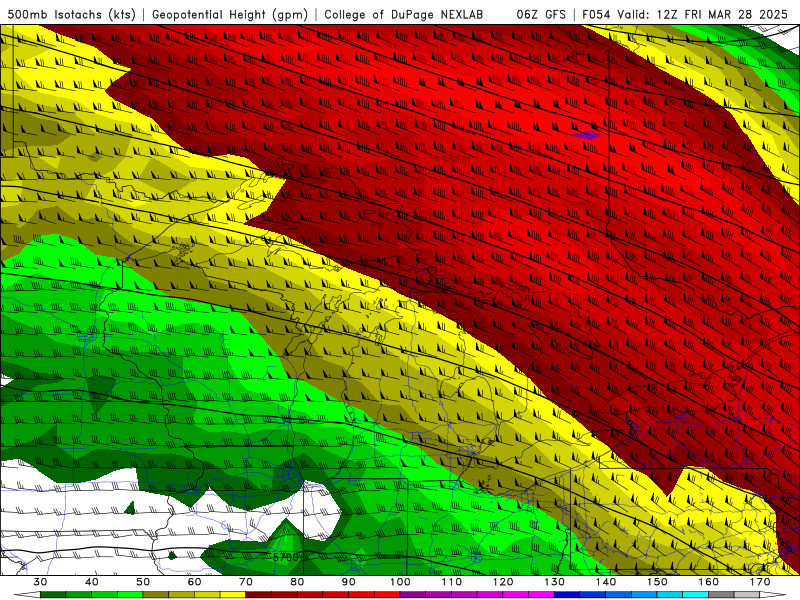Viewport: 800px width, 600px height.
Task: Select the dark blue swatch at 130 in legend
Action: click(x=567, y=594)
